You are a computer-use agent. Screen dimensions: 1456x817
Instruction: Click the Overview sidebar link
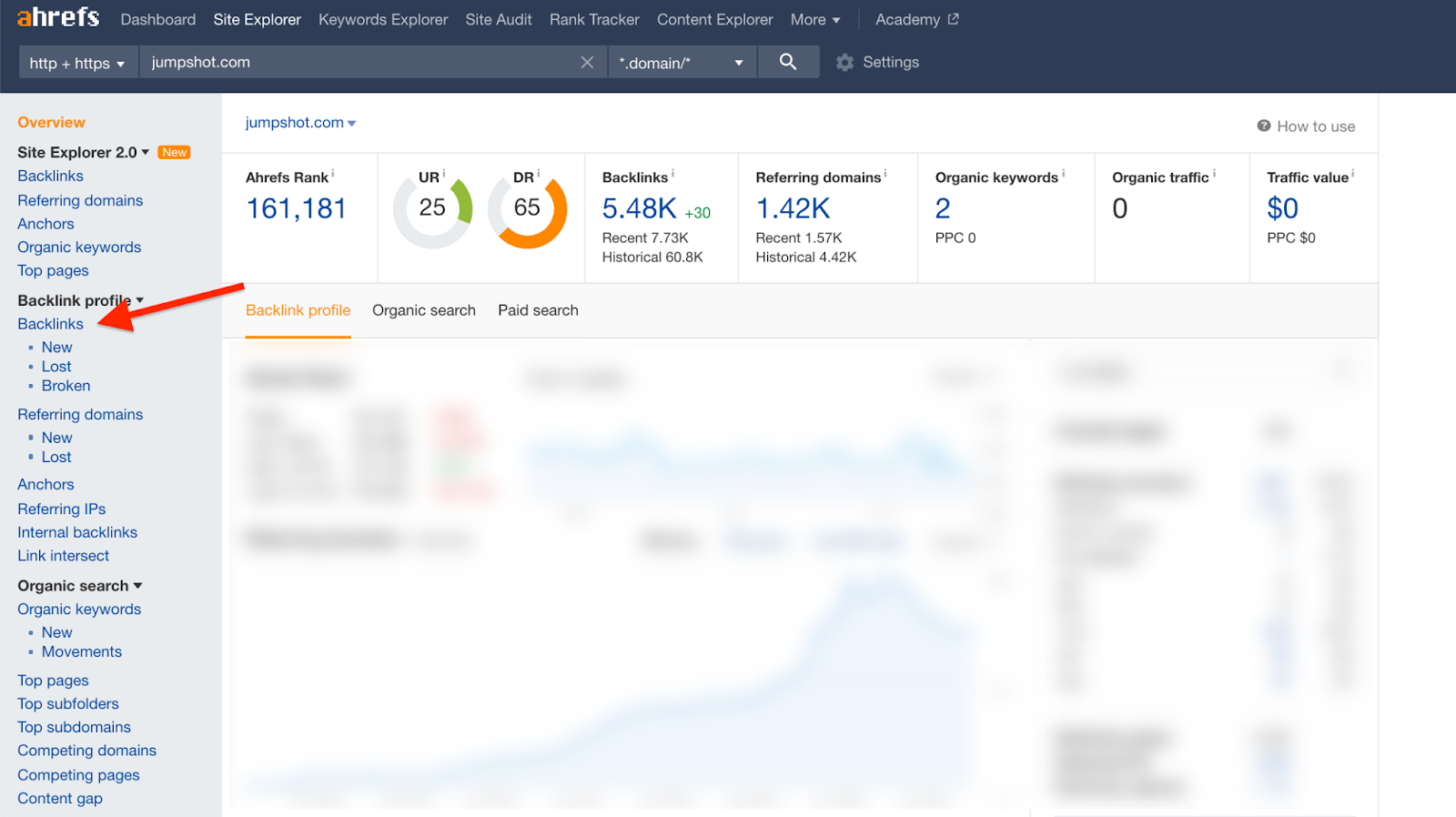(x=51, y=122)
